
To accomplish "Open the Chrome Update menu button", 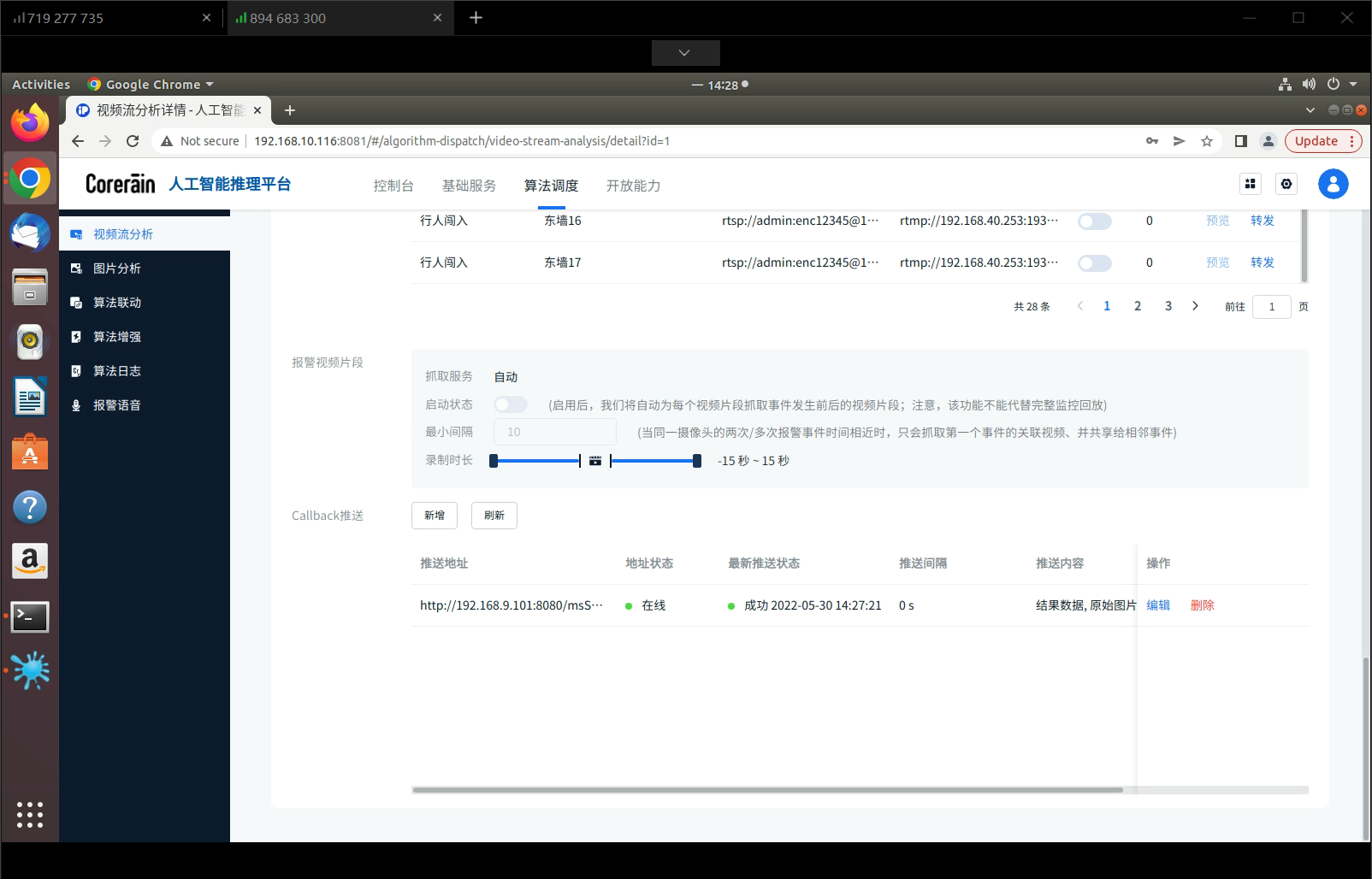I will click(1323, 141).
